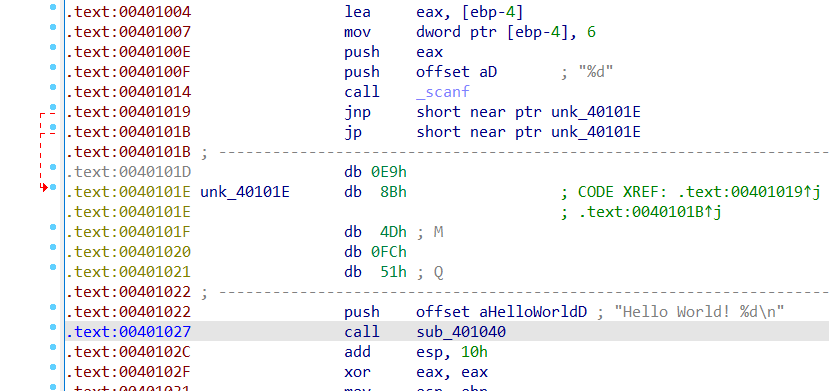This screenshot has height=391, width=829.
Task: Toggle breakpoint dot at 00401020
Action: click(x=53, y=247)
